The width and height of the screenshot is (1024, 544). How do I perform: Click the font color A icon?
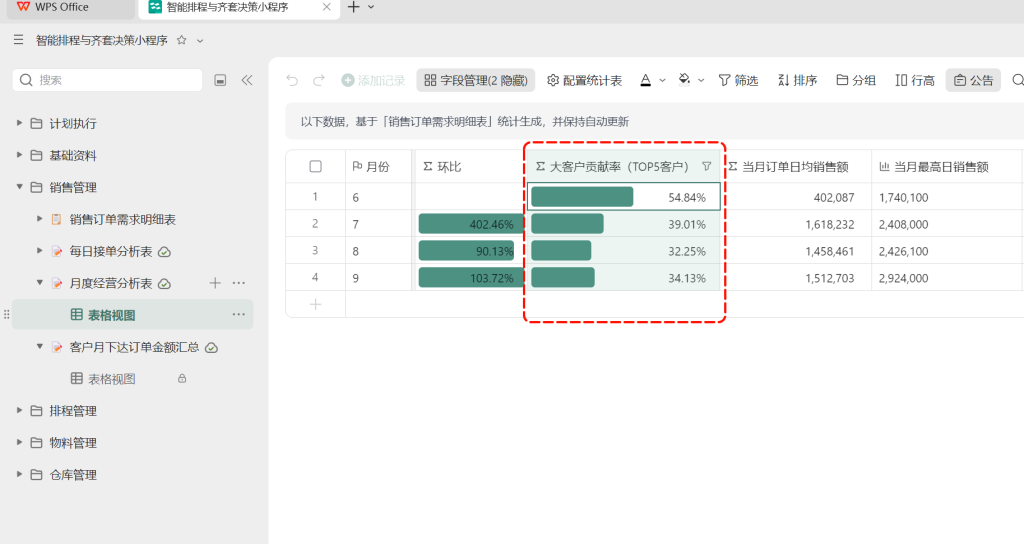click(x=645, y=80)
